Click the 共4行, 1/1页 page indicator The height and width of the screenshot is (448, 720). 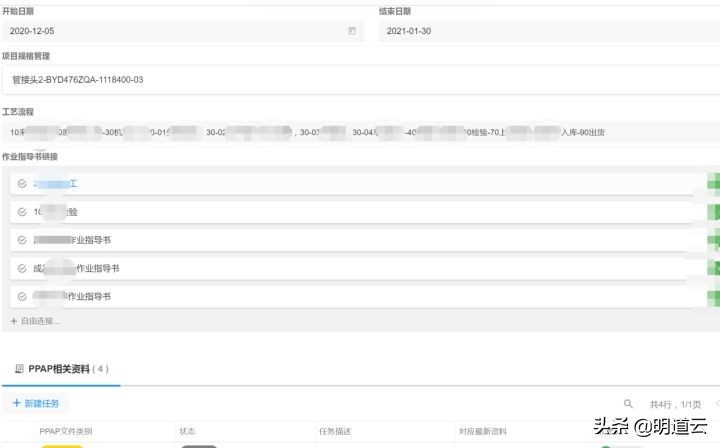click(x=675, y=404)
